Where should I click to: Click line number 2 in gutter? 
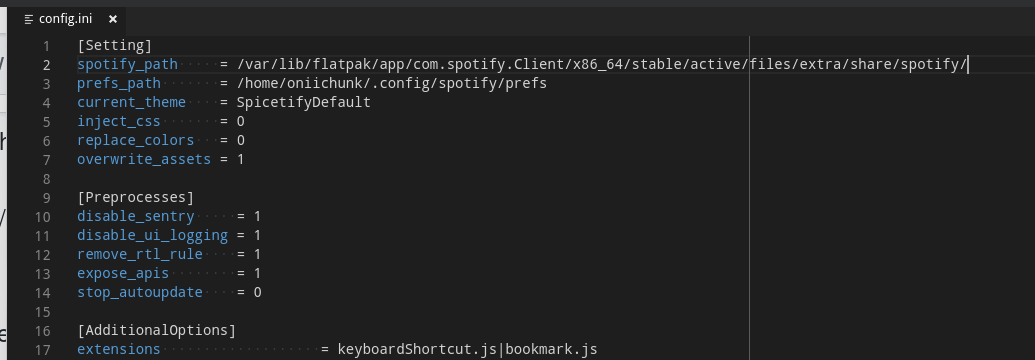coord(46,65)
